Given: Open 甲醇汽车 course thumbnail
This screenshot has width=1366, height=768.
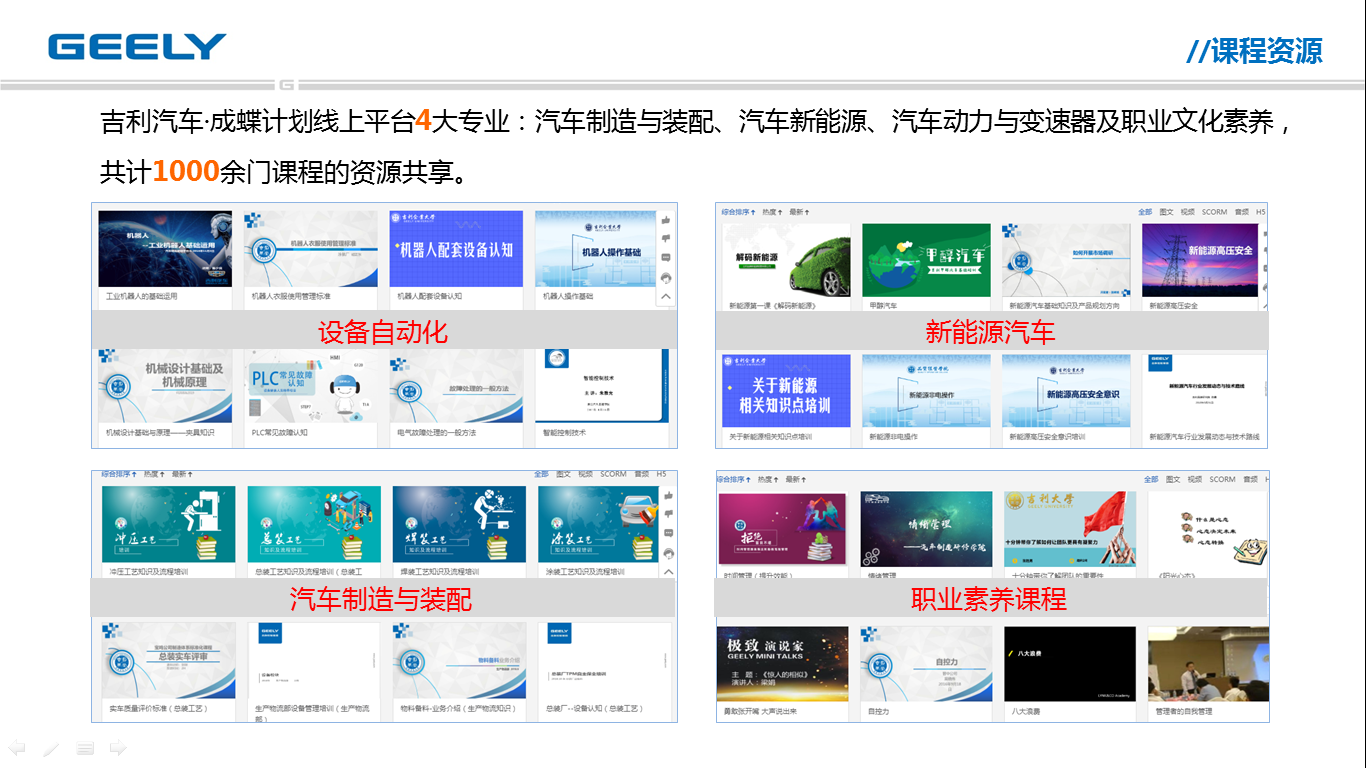Looking at the screenshot, I should click(x=926, y=260).
